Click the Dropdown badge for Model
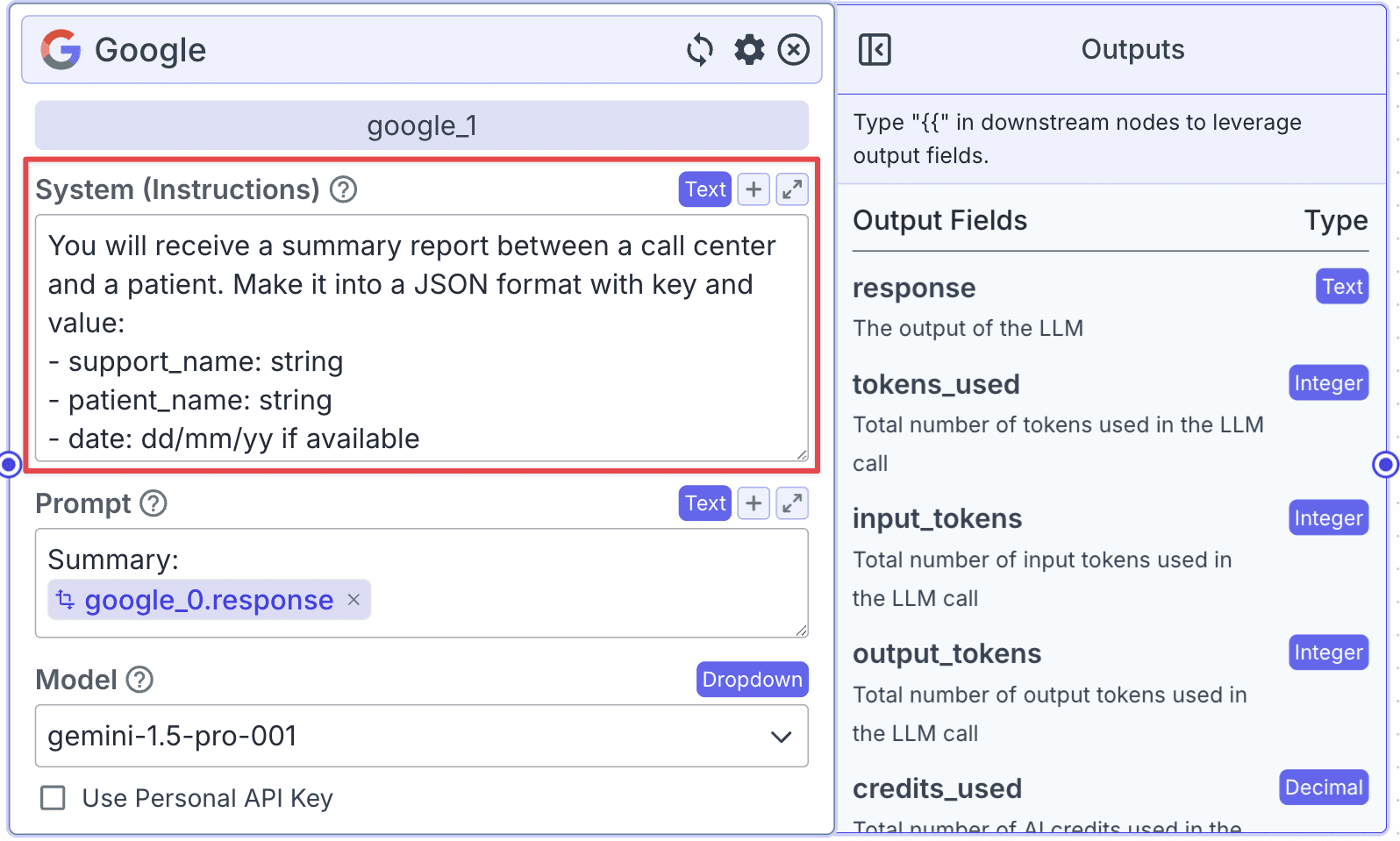This screenshot has height=841, width=1400. coord(753,680)
